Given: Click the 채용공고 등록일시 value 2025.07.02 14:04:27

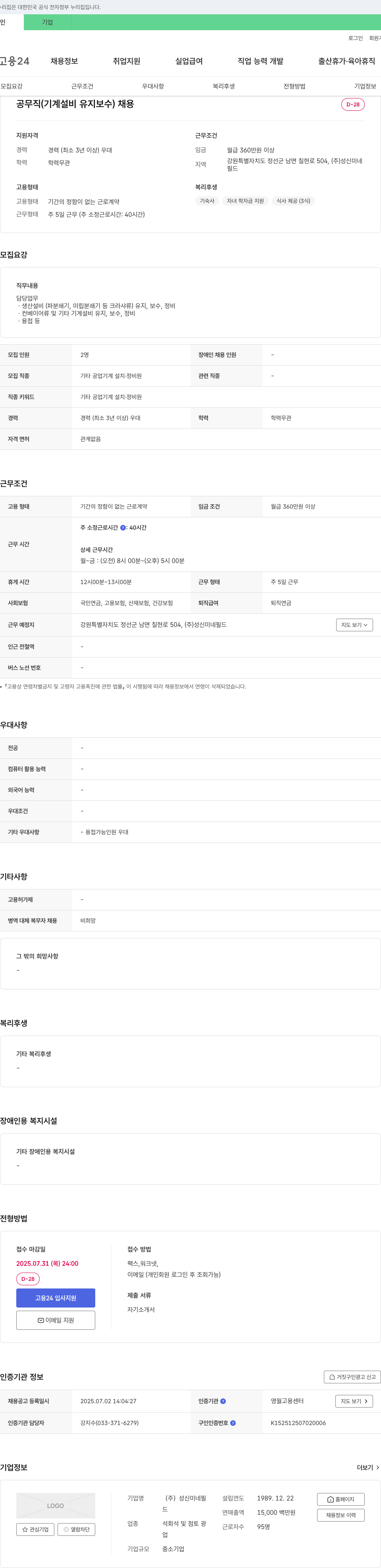Looking at the screenshot, I should pyautogui.click(x=108, y=1401).
